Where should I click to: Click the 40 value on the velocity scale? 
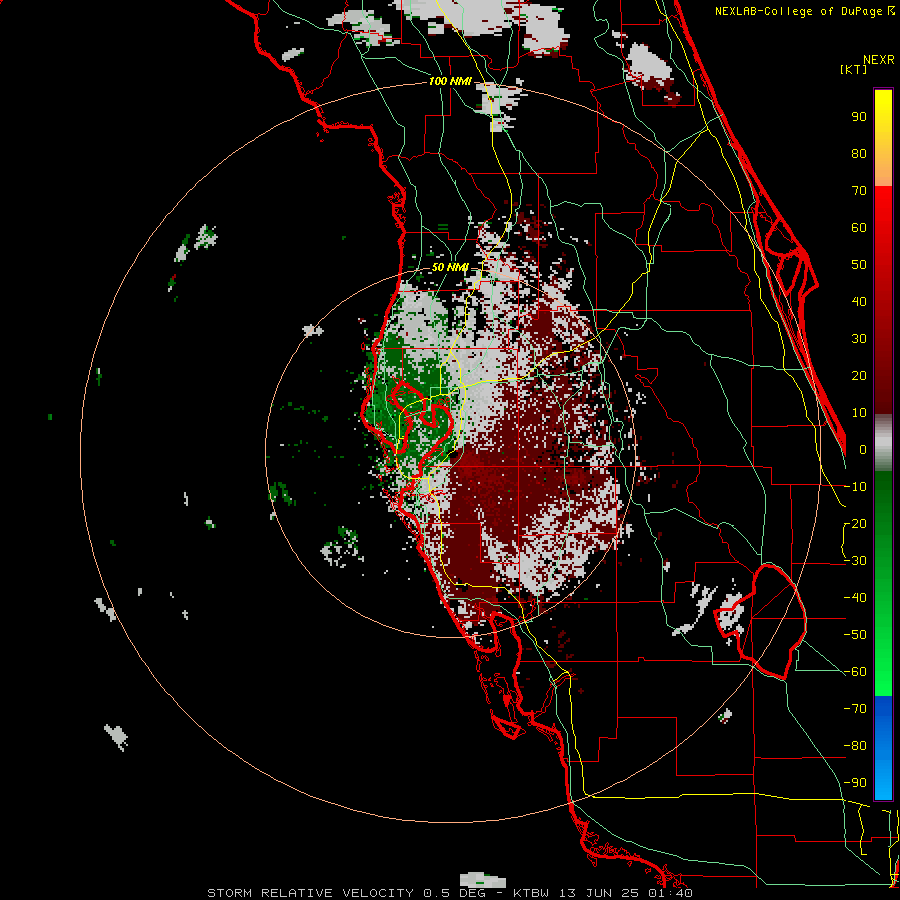(x=859, y=302)
